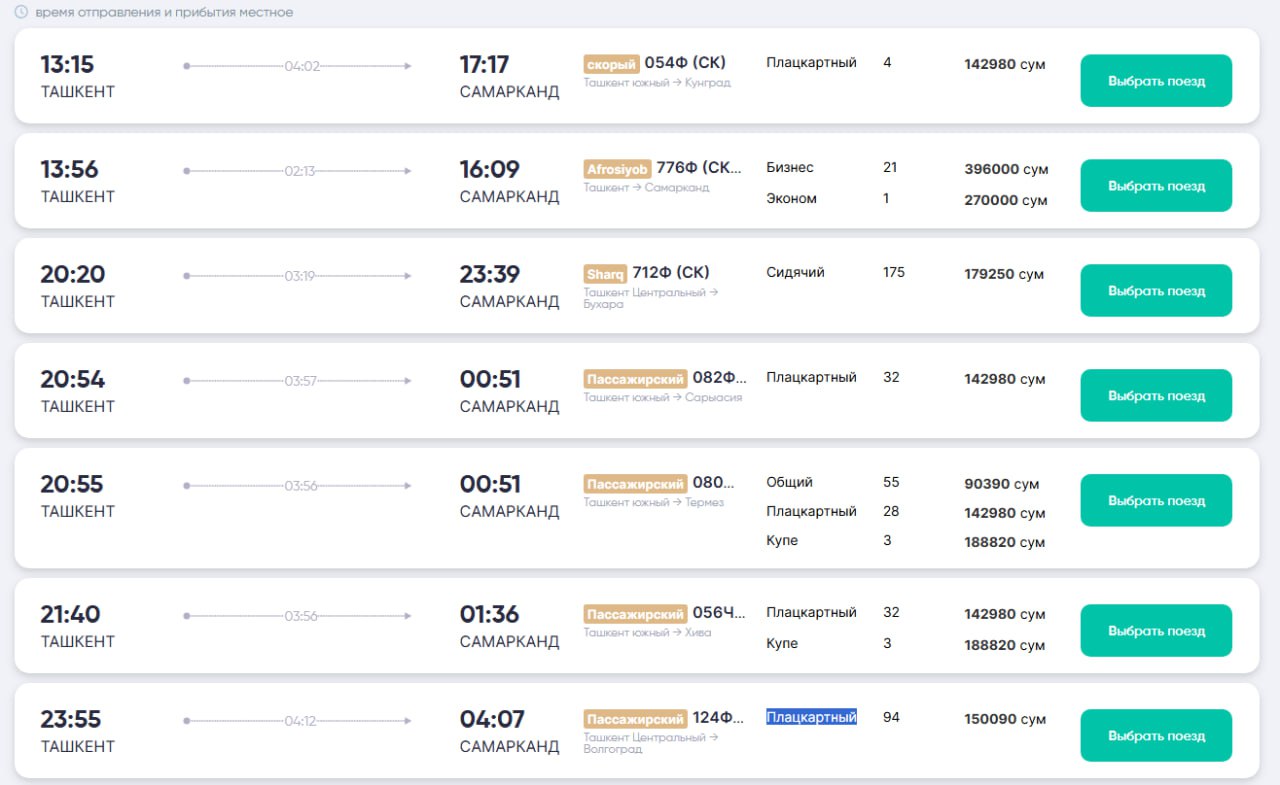Pick the train departing at 20:54
Screen dimensions: 1280x785
(x=1155, y=396)
